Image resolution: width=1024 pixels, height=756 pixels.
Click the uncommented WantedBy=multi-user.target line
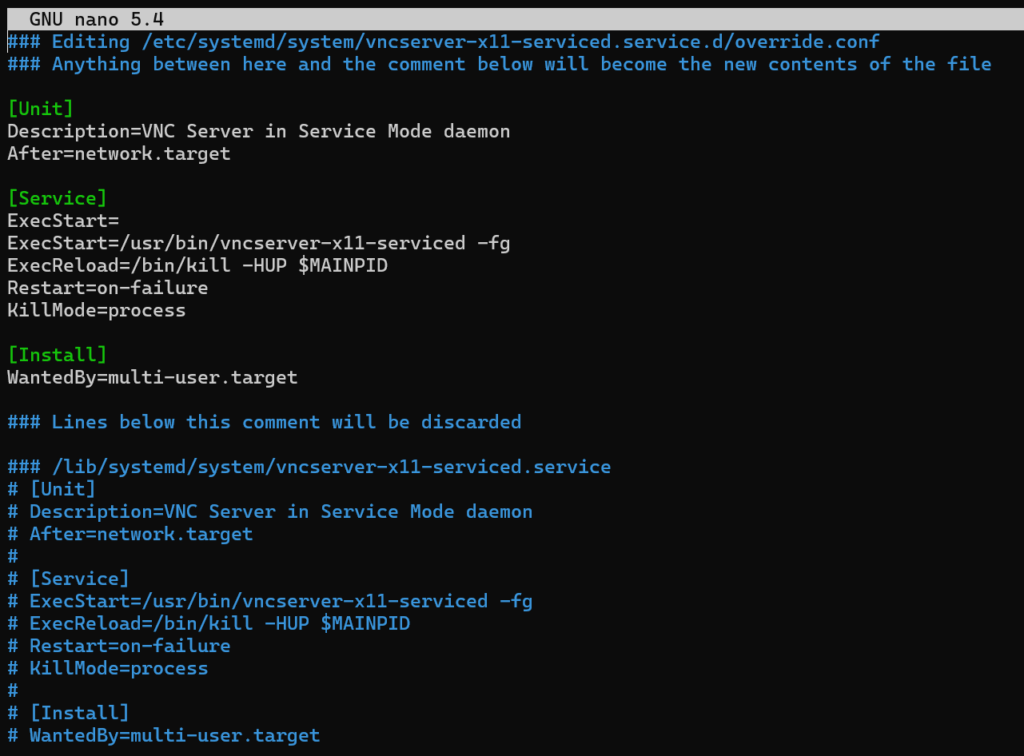pyautogui.click(x=152, y=377)
